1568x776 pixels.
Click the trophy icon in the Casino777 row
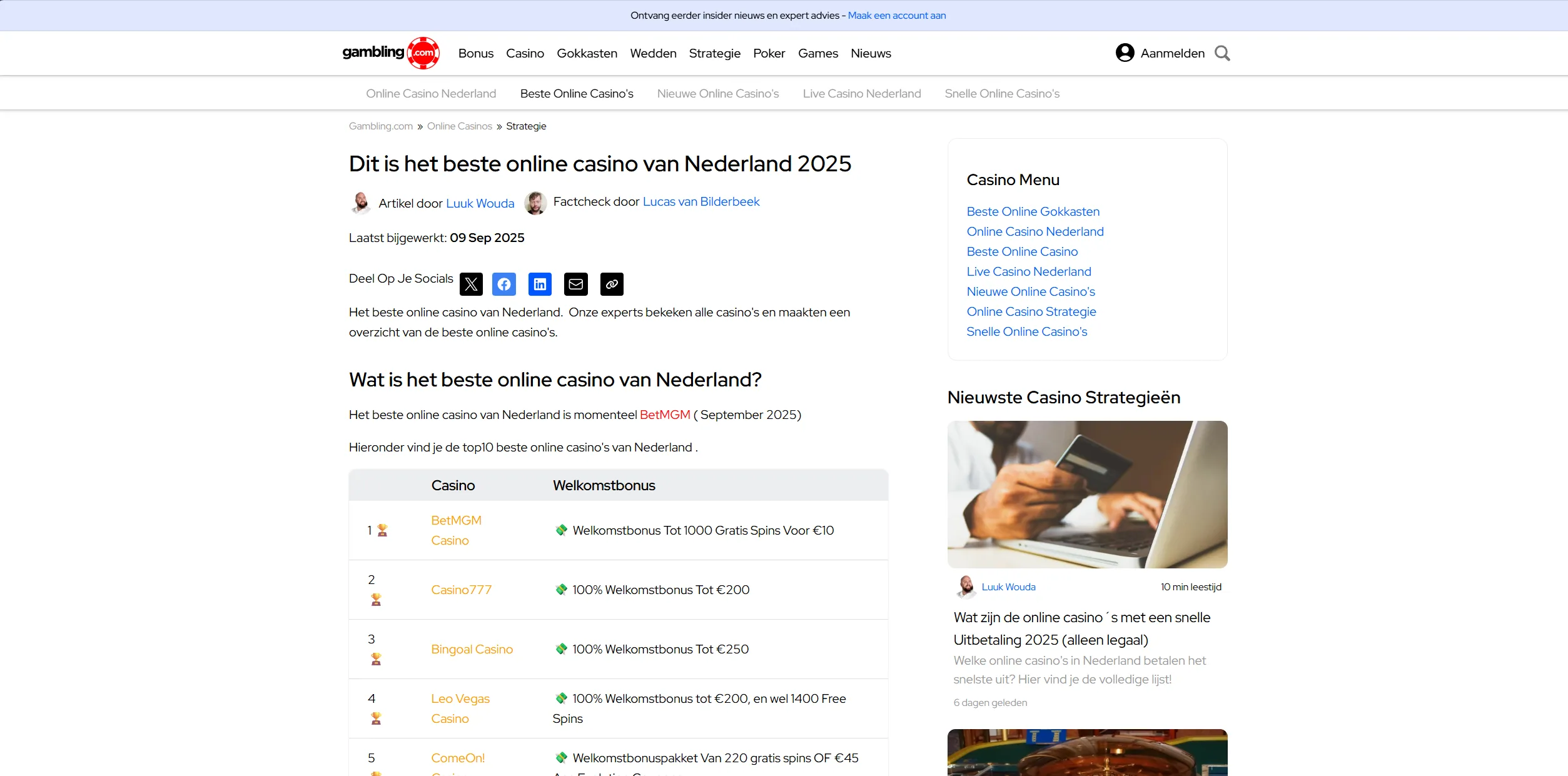click(x=376, y=600)
